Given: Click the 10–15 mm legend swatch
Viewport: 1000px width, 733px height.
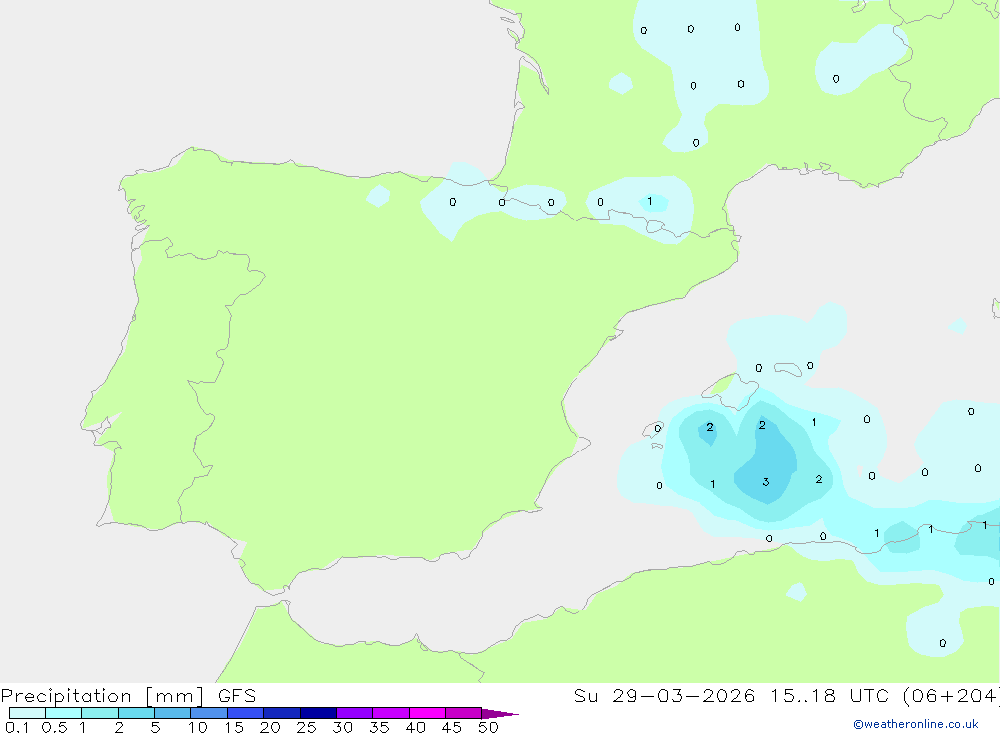Looking at the screenshot, I should coord(209,713).
